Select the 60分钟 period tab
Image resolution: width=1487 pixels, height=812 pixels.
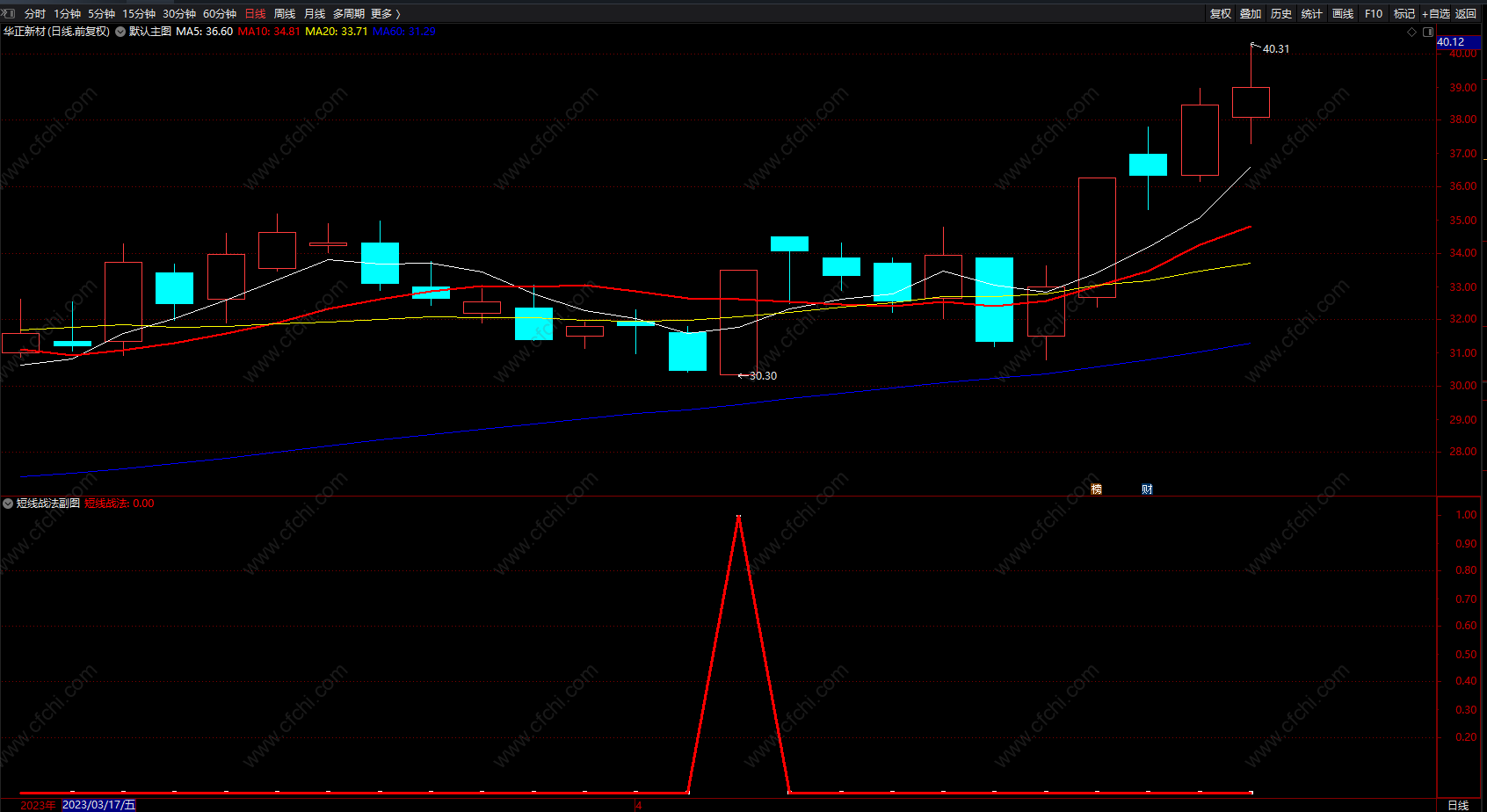coord(220,13)
